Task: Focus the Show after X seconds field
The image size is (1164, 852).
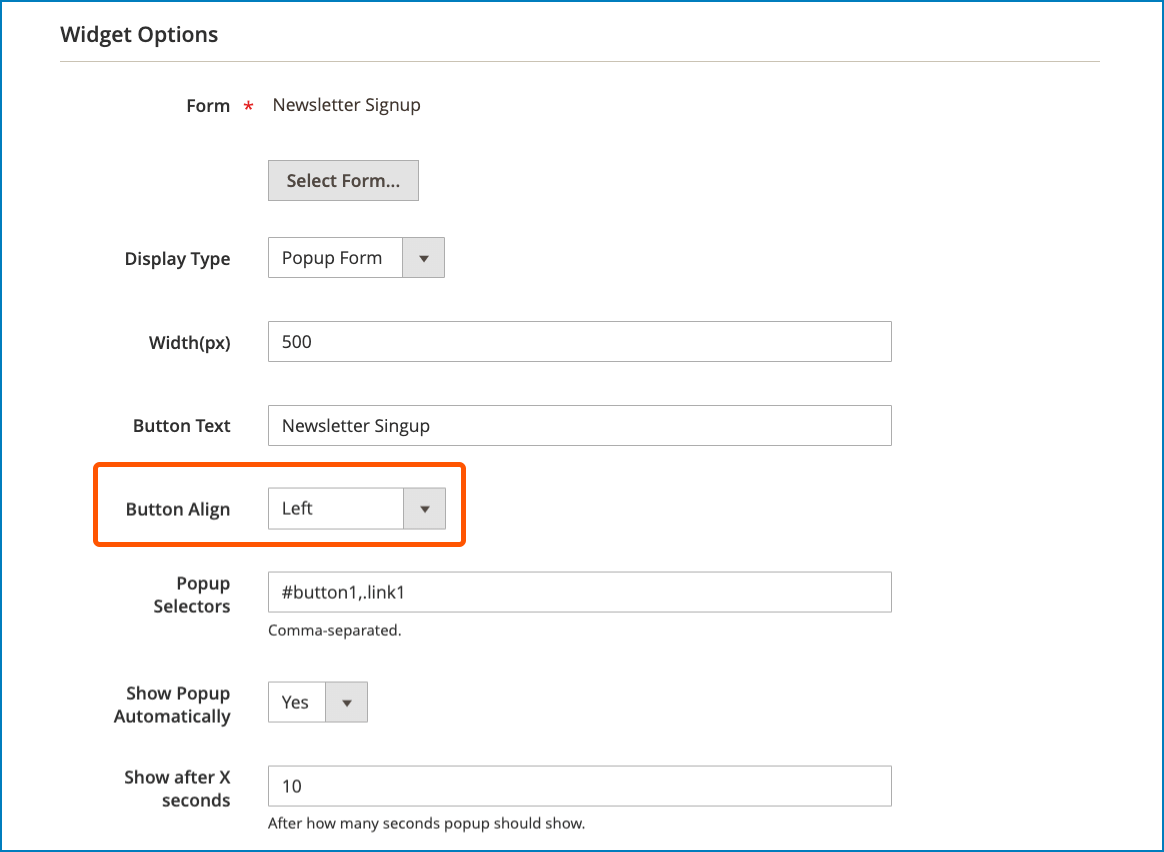Action: pos(580,786)
